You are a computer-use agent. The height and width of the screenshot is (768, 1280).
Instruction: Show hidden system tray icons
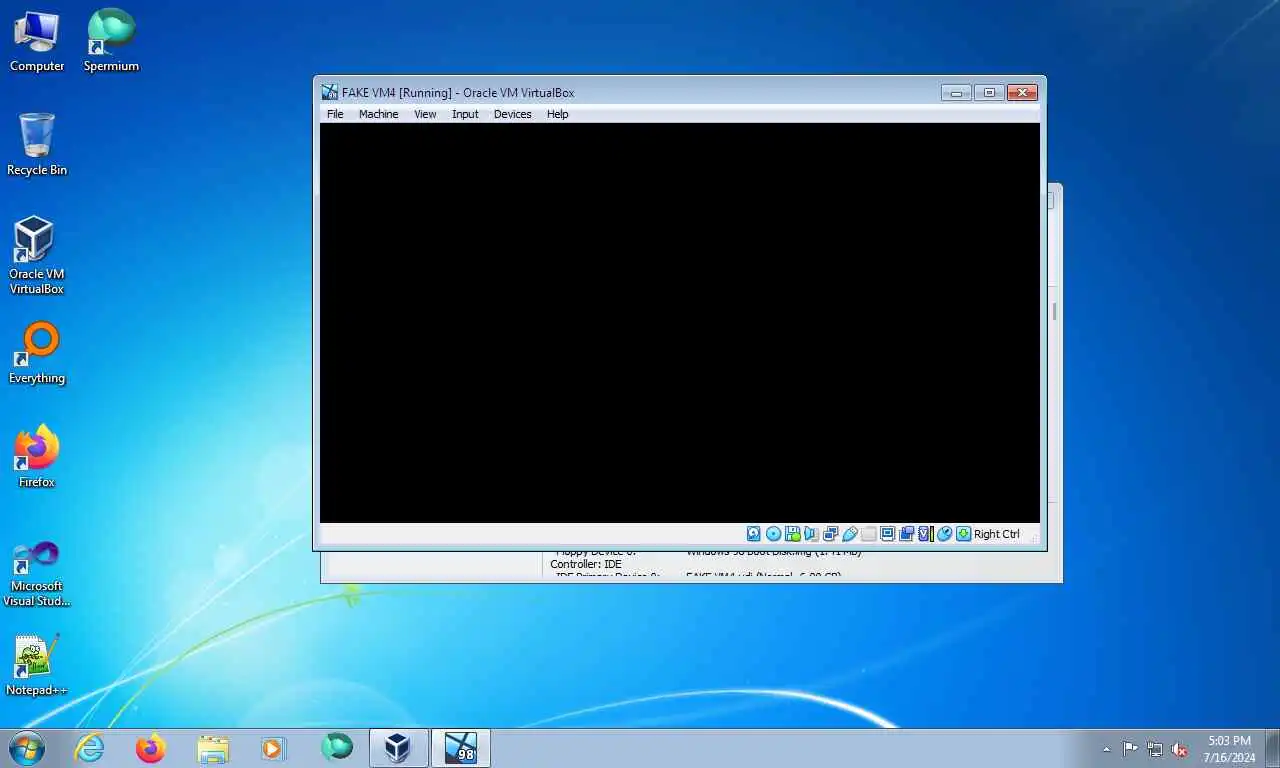pos(1106,749)
